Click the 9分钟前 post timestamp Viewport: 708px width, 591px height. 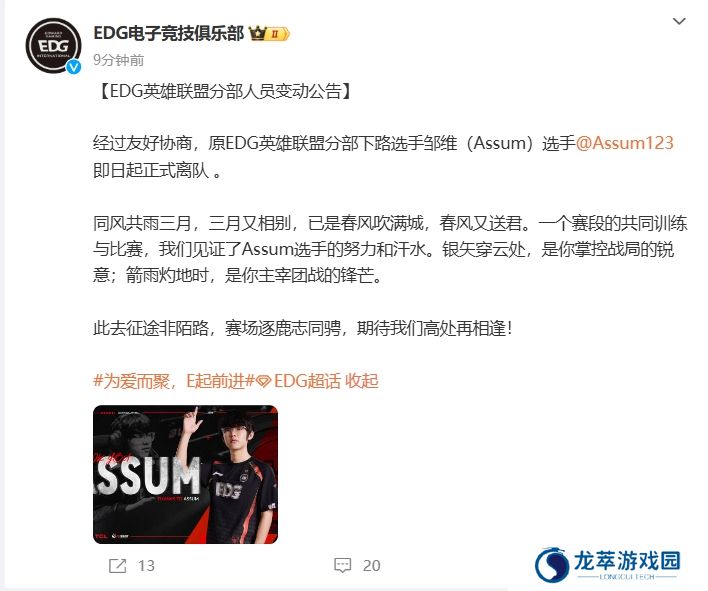[x=119, y=60]
